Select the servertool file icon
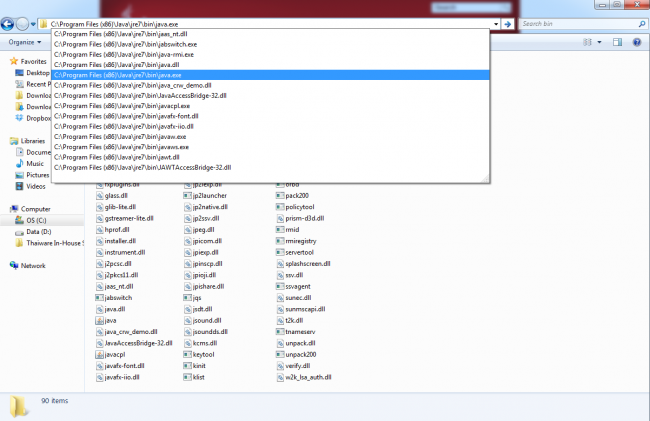Viewport: 650px width, 421px height. tap(280, 252)
